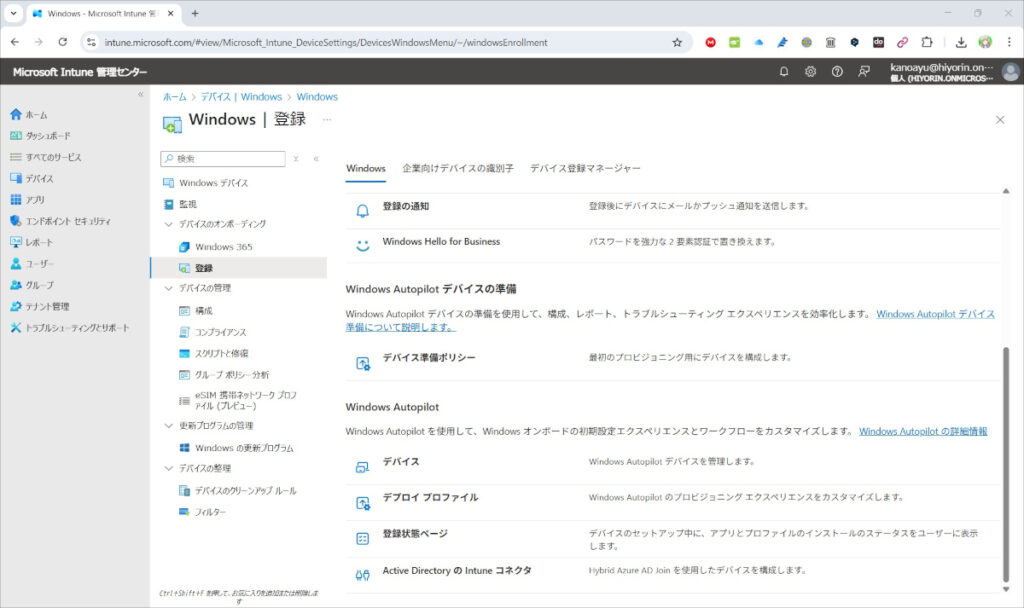
Task: Open the help question mark icon
Action: tap(837, 72)
